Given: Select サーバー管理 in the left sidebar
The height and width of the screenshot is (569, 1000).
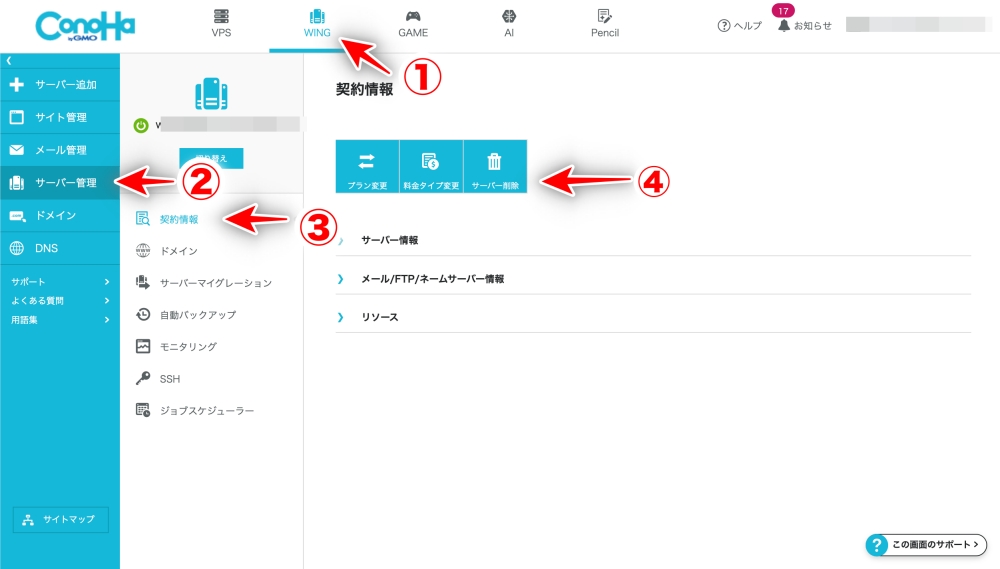Looking at the screenshot, I should 60,183.
